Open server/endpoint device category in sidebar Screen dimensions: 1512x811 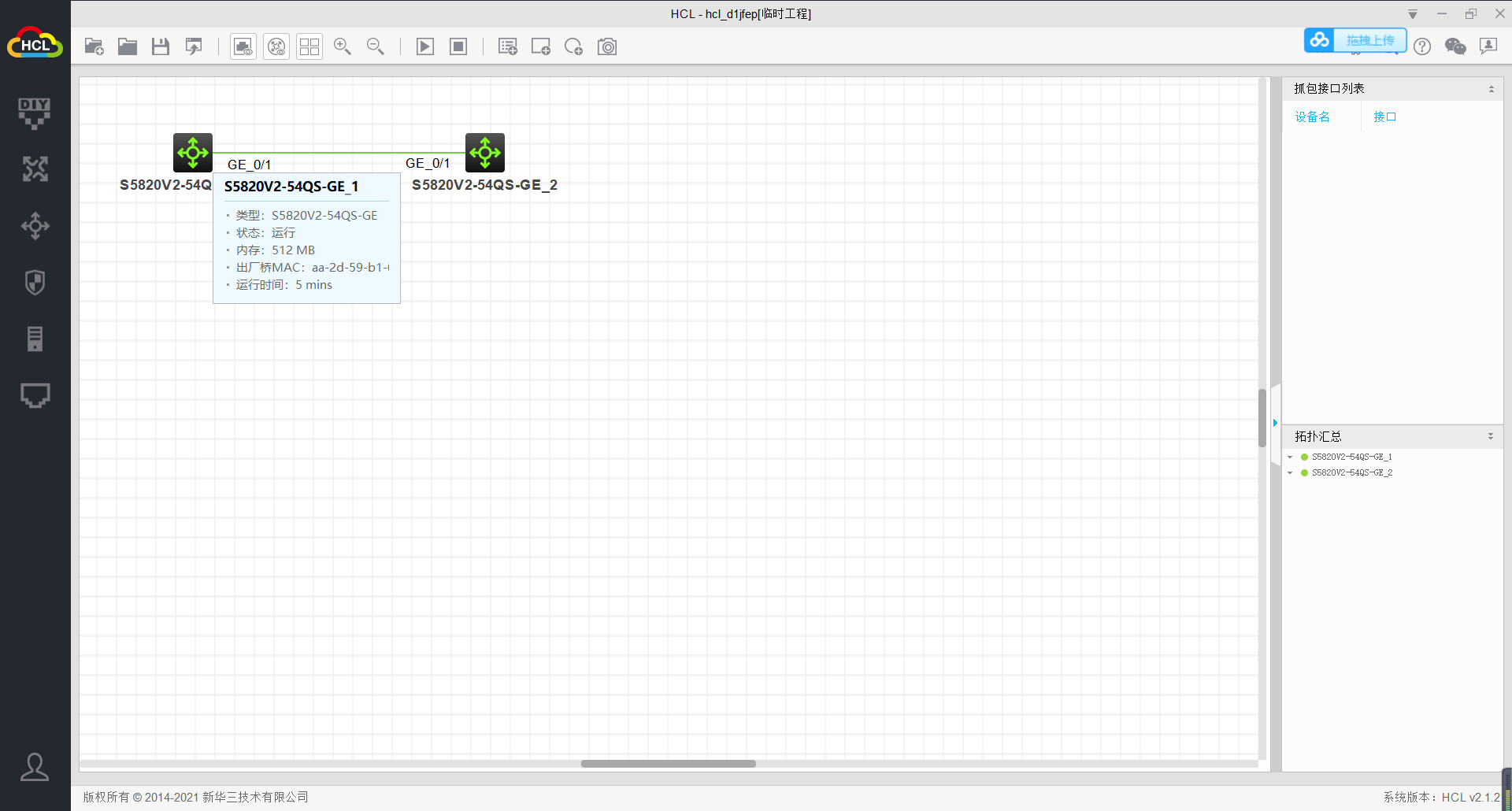35,339
